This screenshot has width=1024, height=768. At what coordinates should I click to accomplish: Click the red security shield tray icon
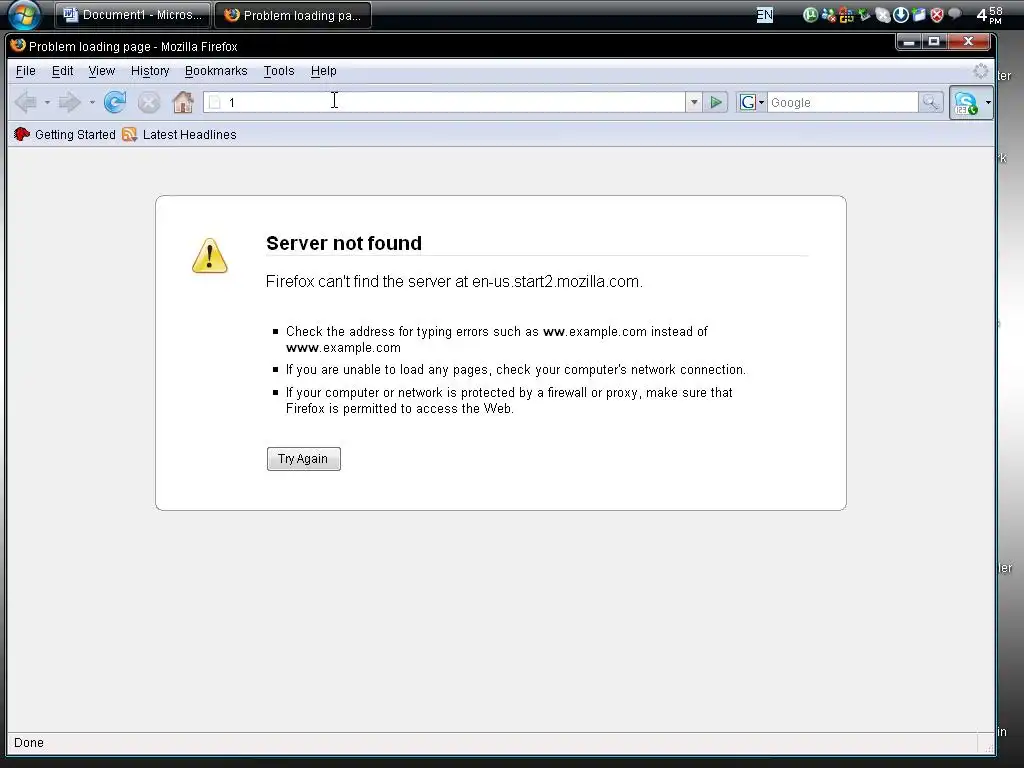point(936,15)
